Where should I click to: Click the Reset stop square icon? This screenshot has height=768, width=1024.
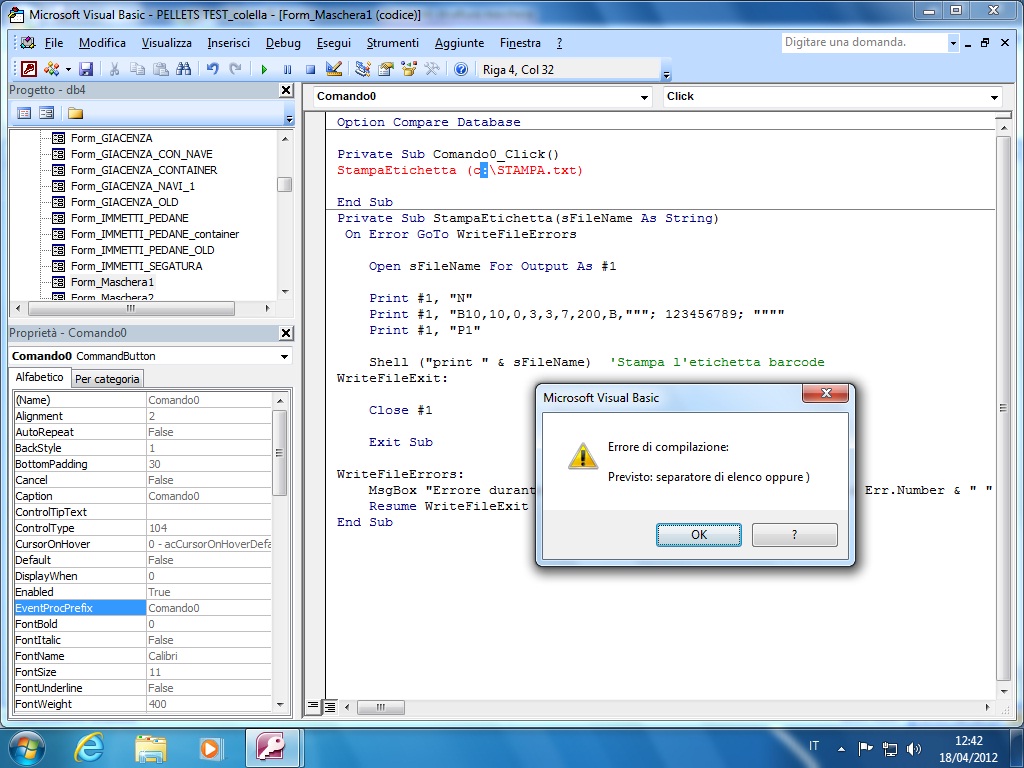tap(311, 69)
